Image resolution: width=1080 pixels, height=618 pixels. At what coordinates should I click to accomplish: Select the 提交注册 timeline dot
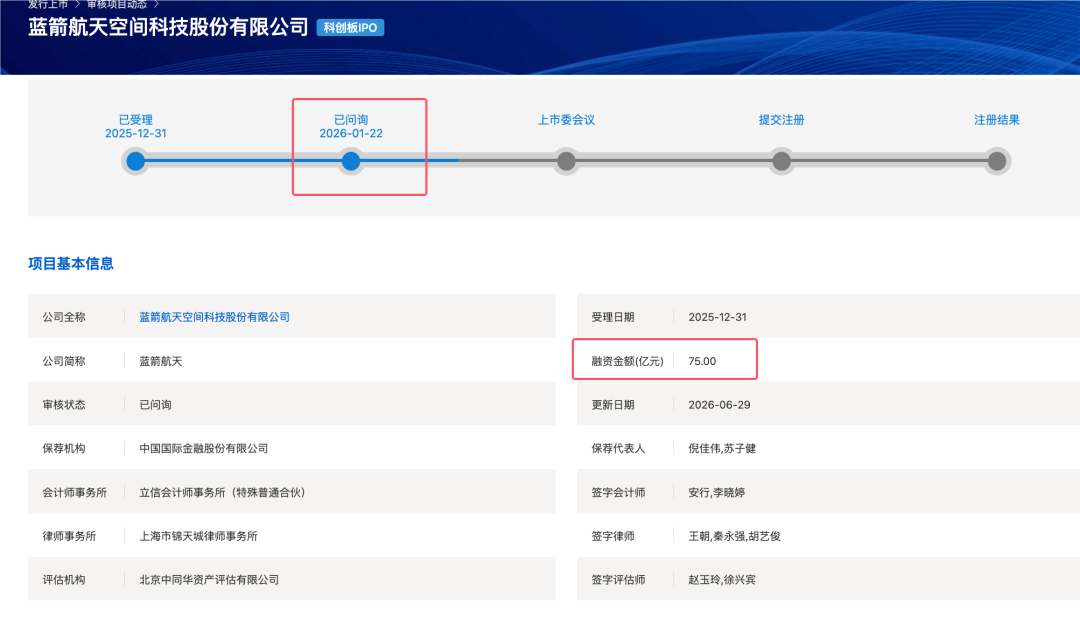(x=781, y=161)
